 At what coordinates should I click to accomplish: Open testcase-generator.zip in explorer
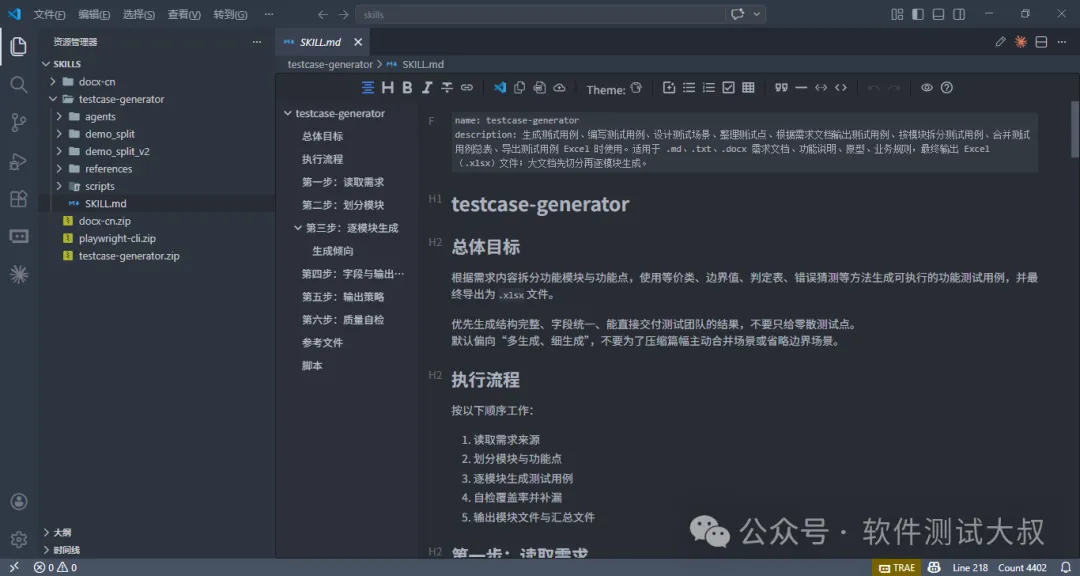129,256
